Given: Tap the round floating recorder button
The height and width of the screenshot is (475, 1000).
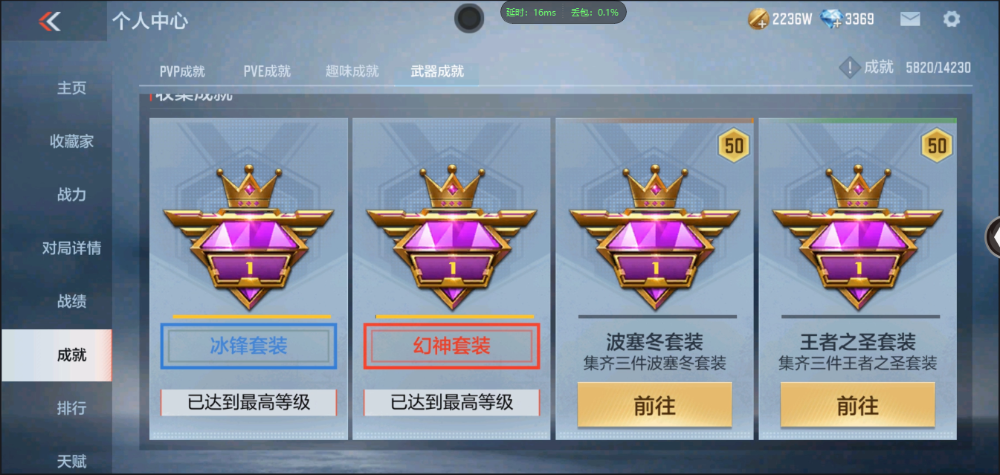Looking at the screenshot, I should tap(469, 18).
